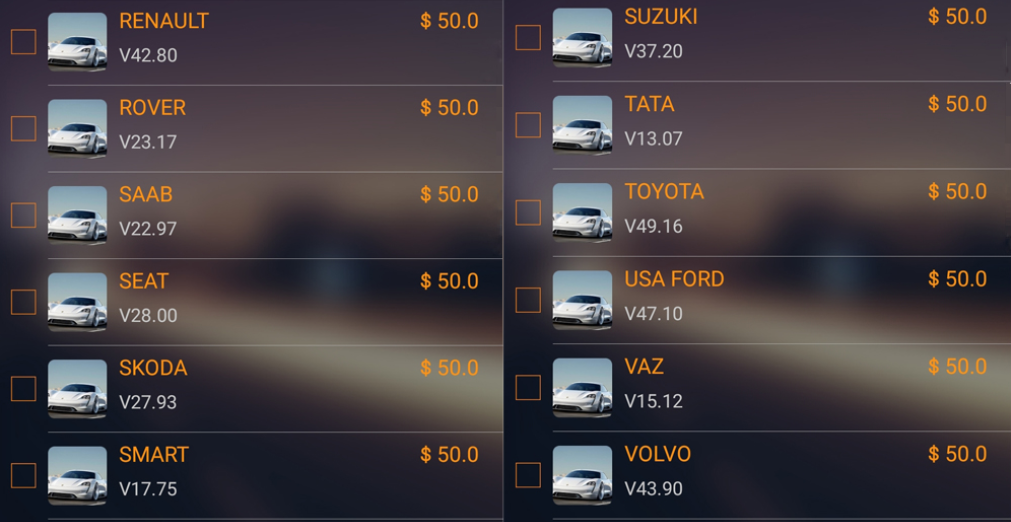The height and width of the screenshot is (522, 1011).
Task: Tick the VAZ checkbox
Action: [x=527, y=387]
